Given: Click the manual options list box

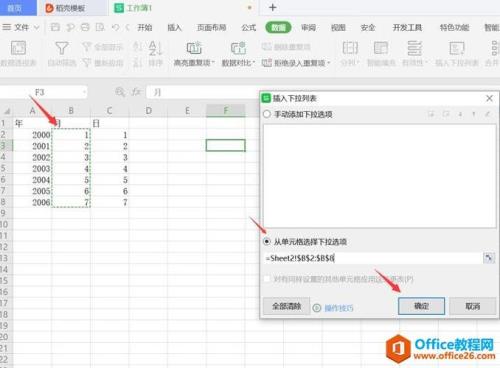Looking at the screenshot, I should pyautogui.click(x=380, y=176).
